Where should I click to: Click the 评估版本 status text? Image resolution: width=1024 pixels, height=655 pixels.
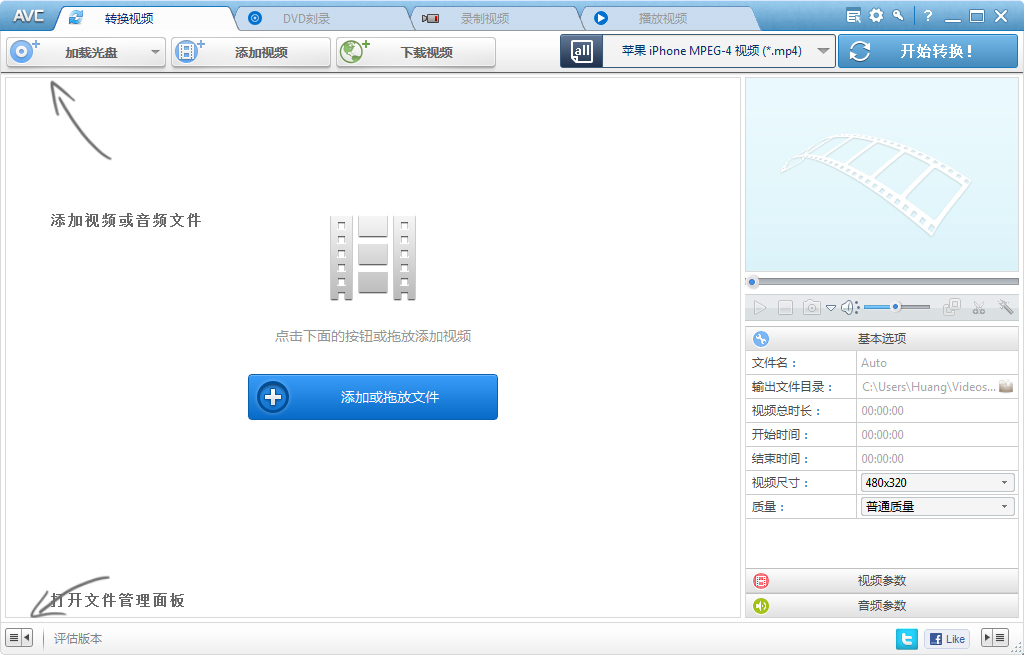coord(78,639)
